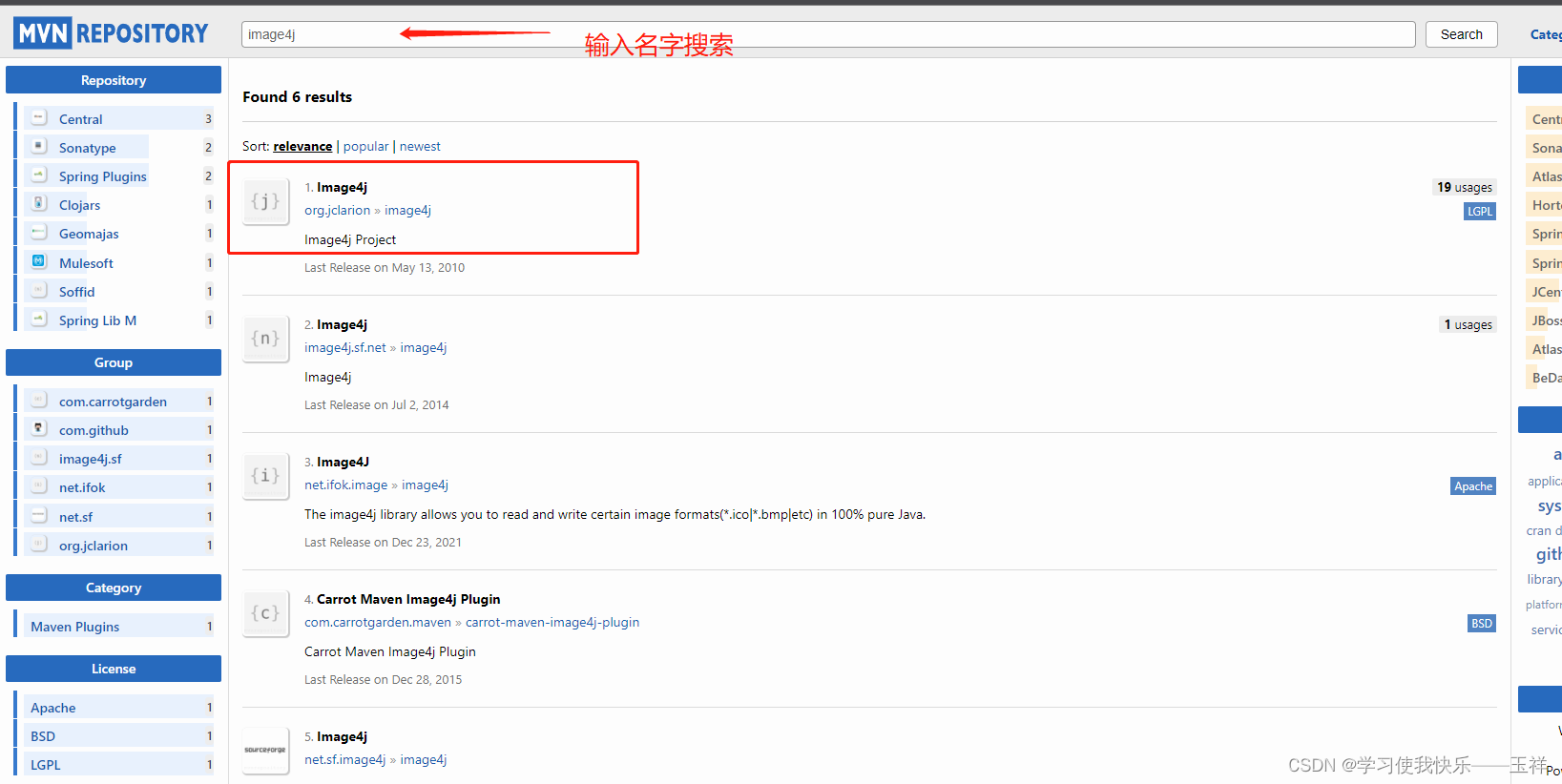Click the Central repository icon
Screen dimensions: 1562x784
point(39,117)
